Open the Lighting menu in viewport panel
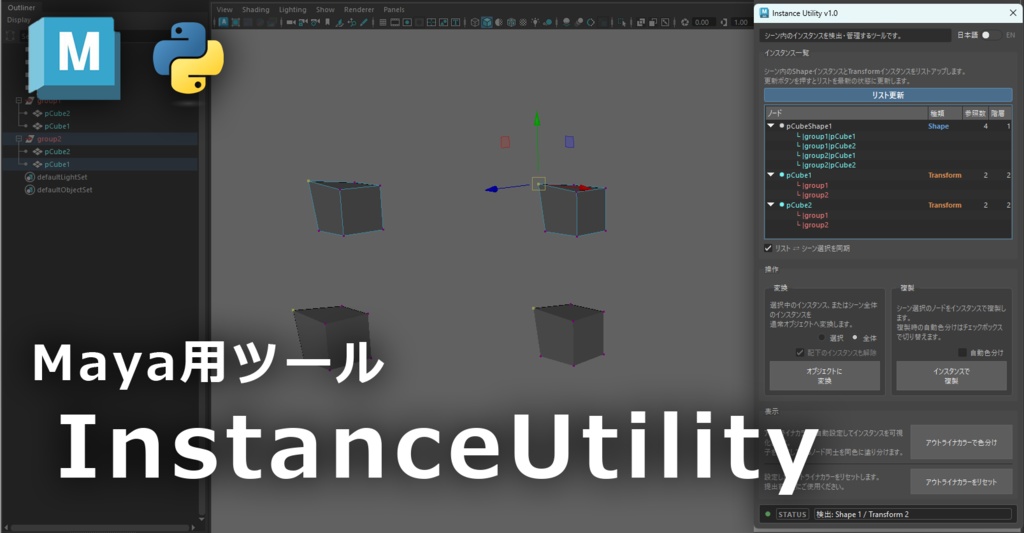 coord(293,10)
